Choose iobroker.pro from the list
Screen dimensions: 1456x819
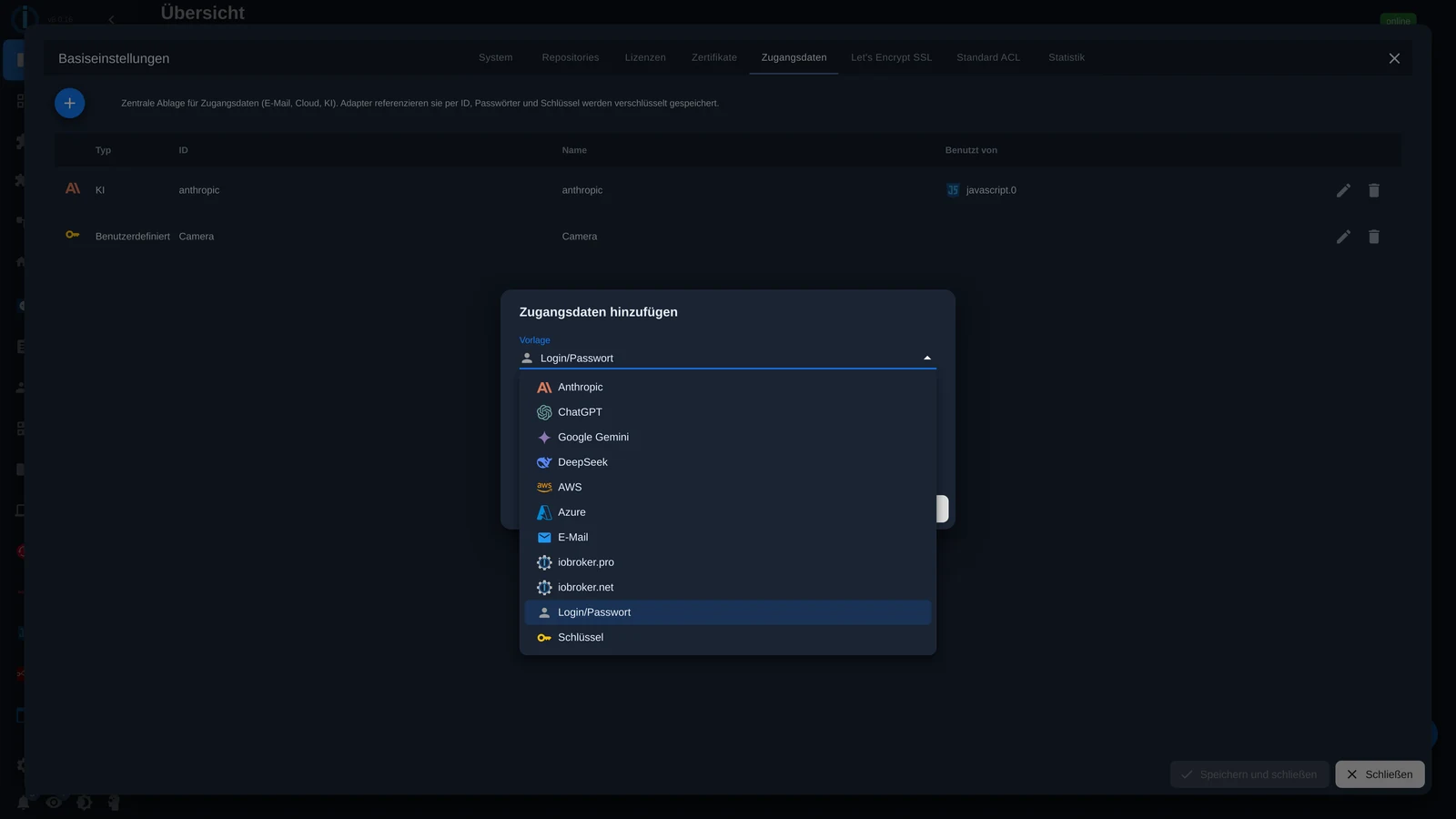[x=728, y=562]
